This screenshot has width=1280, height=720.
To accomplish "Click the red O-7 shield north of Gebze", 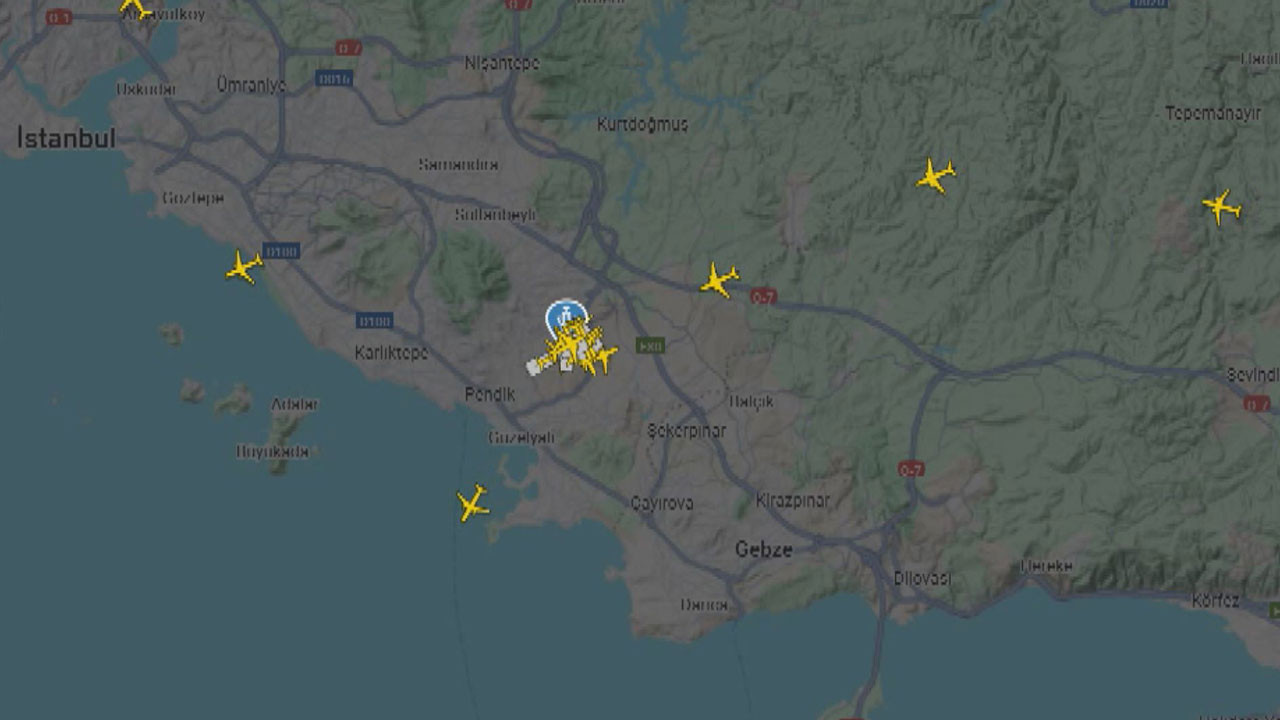I will coord(911,469).
